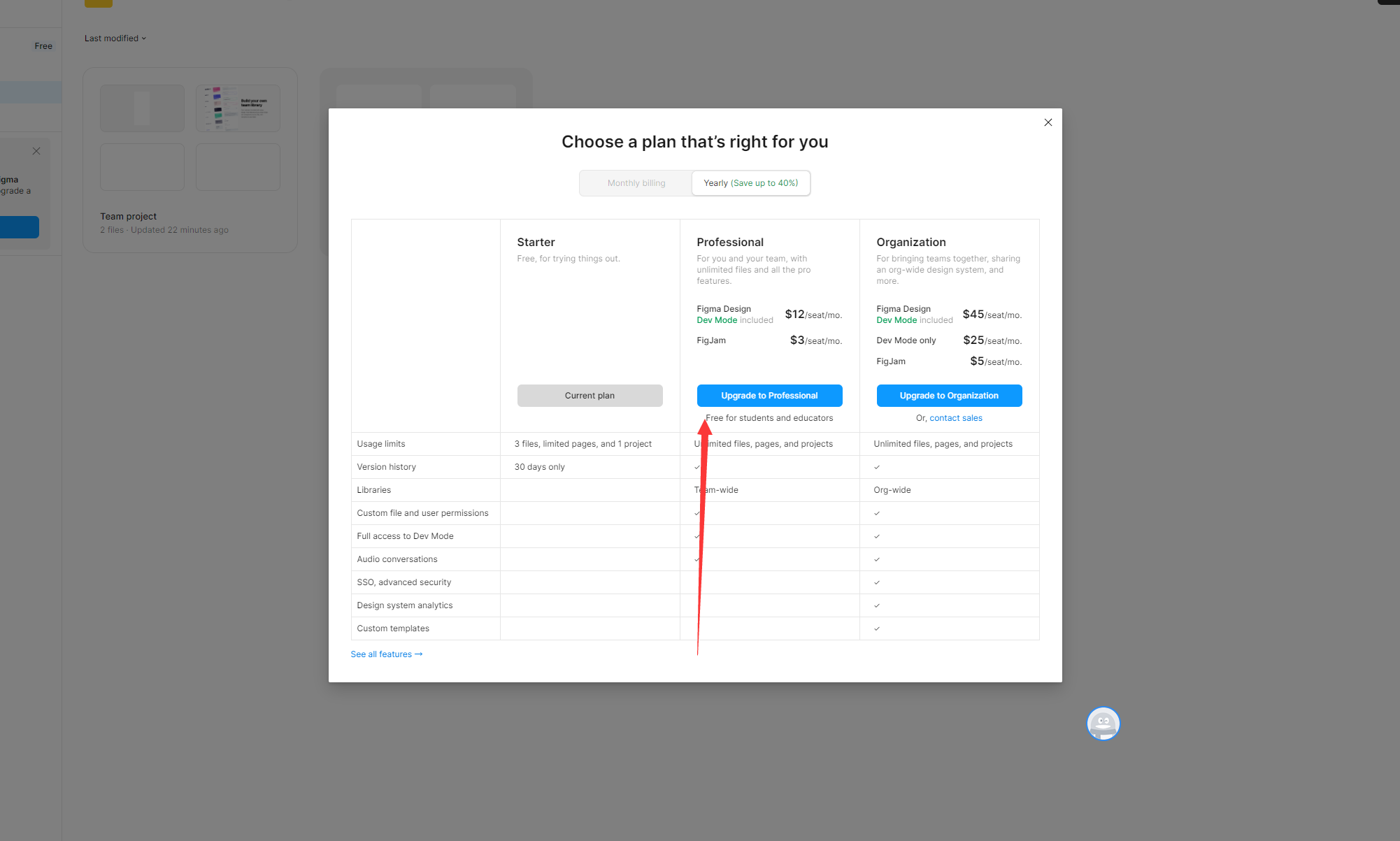Click the blue upgrade button in sidebar
1400x841 pixels.
click(x=19, y=227)
